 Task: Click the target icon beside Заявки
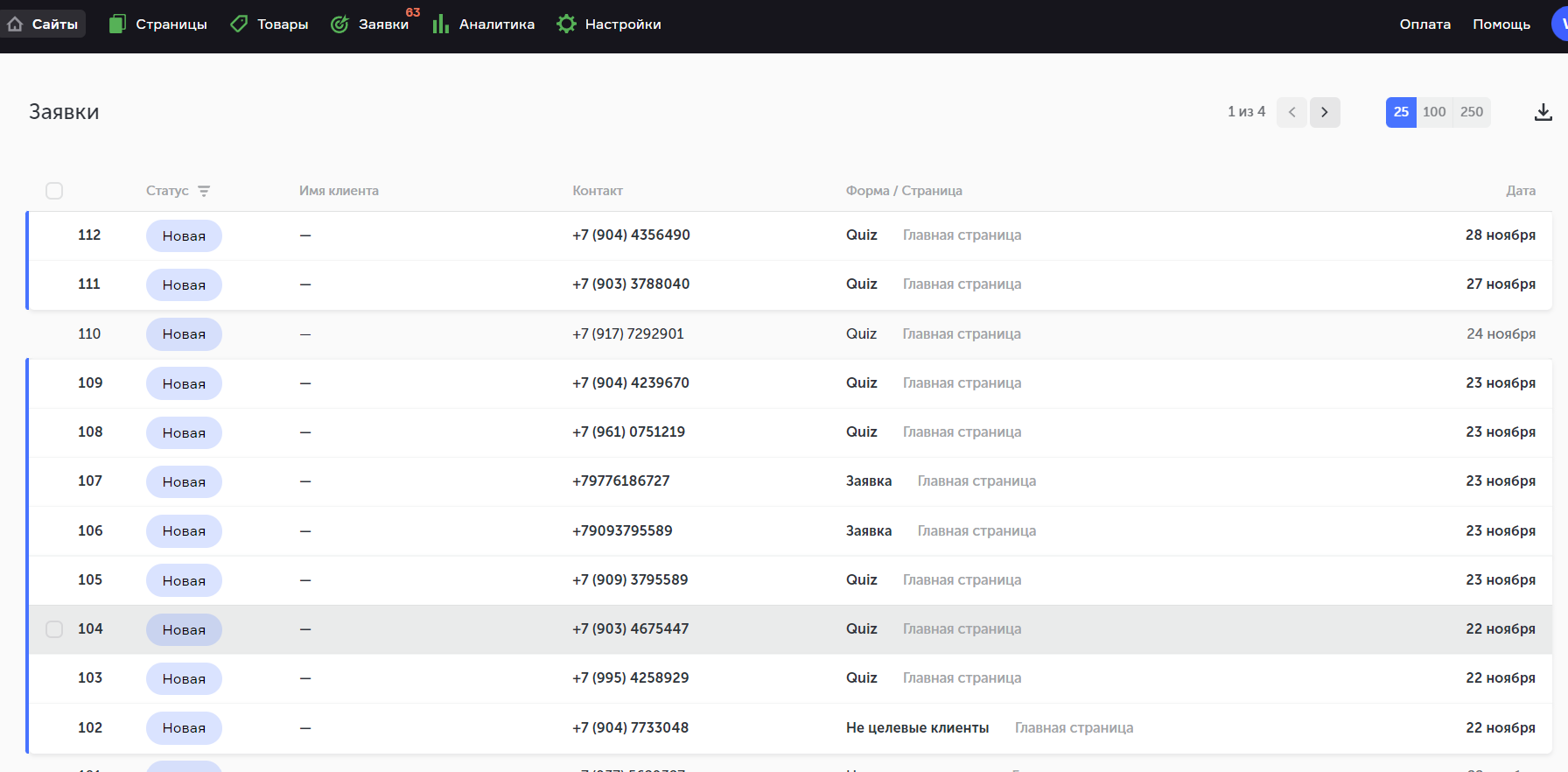(339, 24)
